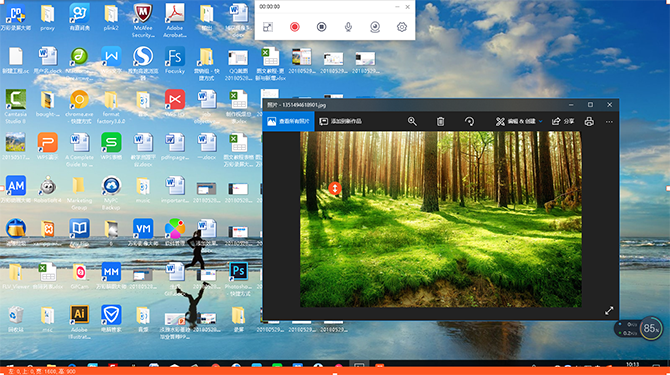This screenshot has width=670, height=375.
Task: Open the 85% performance meter widget
Action: coord(650,328)
